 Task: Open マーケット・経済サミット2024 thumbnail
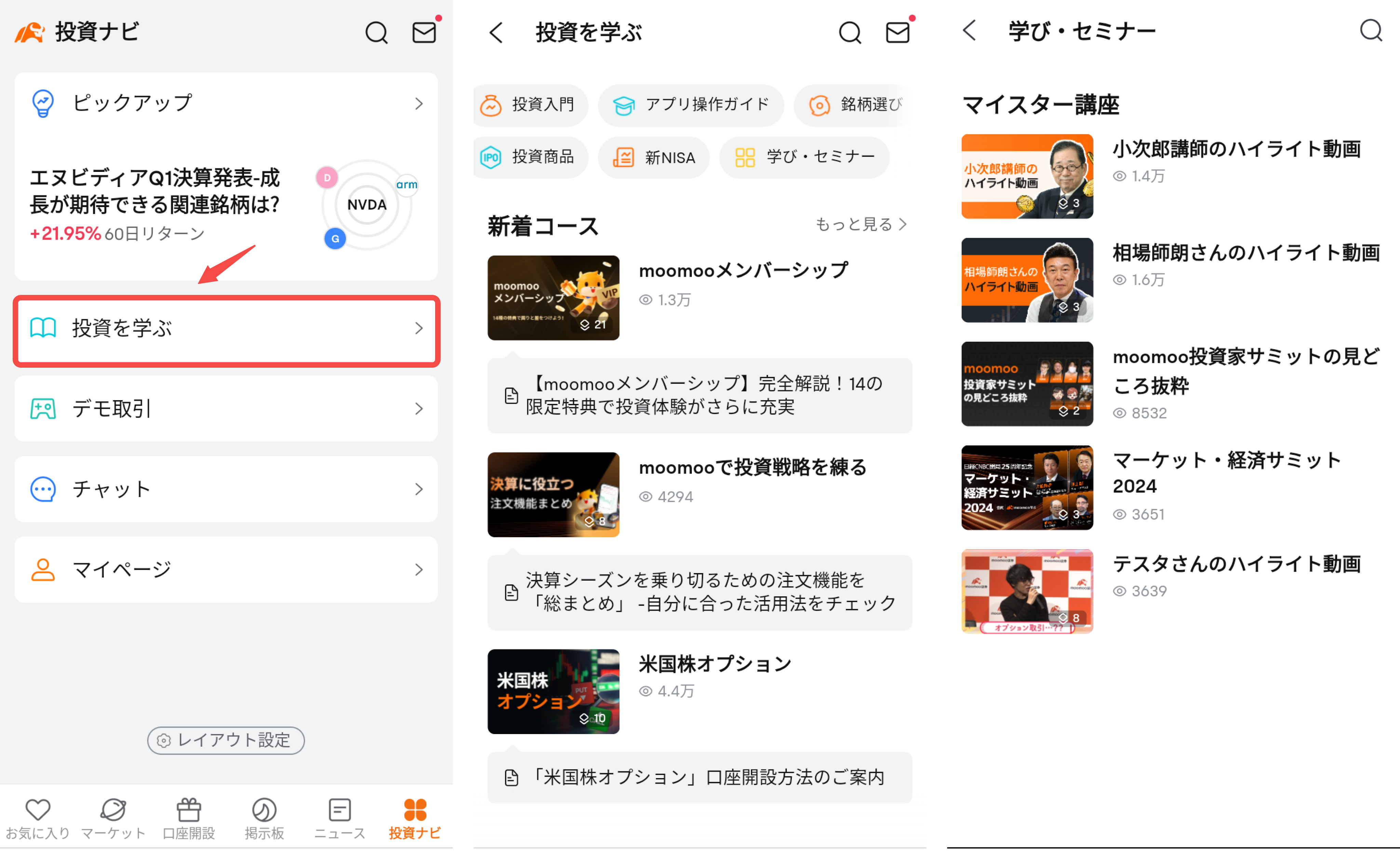pyautogui.click(x=1027, y=488)
